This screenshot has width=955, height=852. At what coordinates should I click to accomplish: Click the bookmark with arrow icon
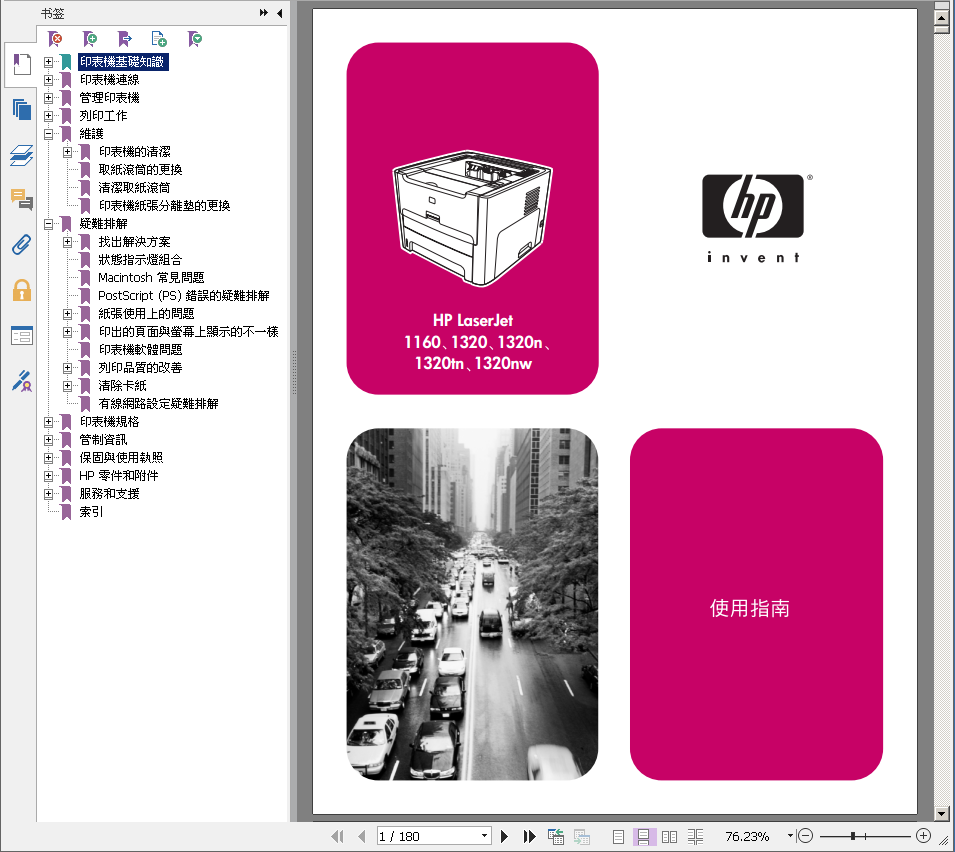(125, 40)
